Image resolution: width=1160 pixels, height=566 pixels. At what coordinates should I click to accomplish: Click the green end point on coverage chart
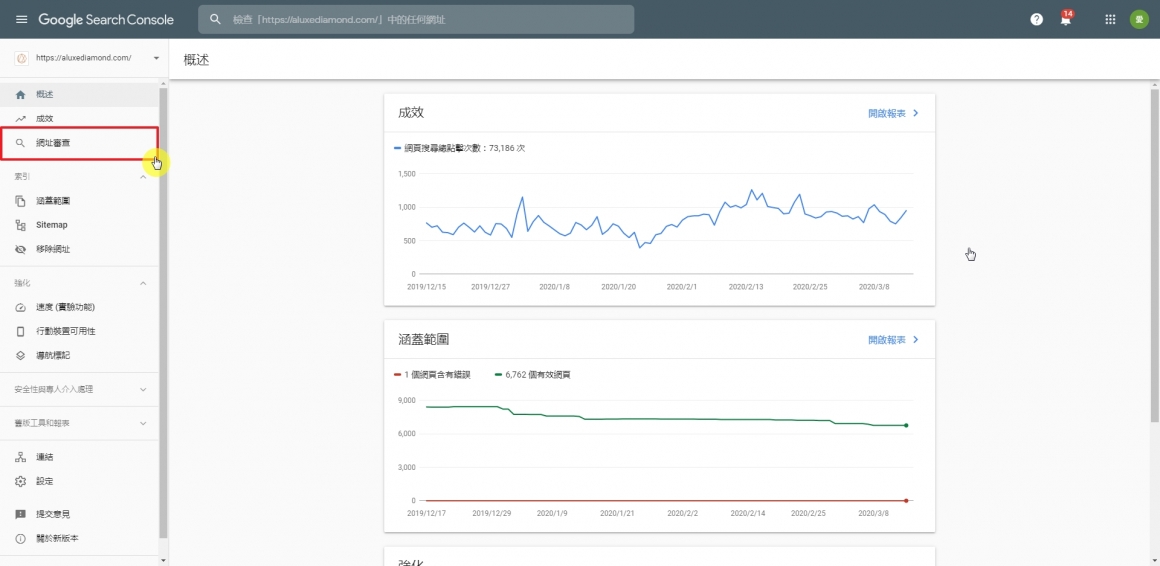pyautogui.click(x=906, y=425)
